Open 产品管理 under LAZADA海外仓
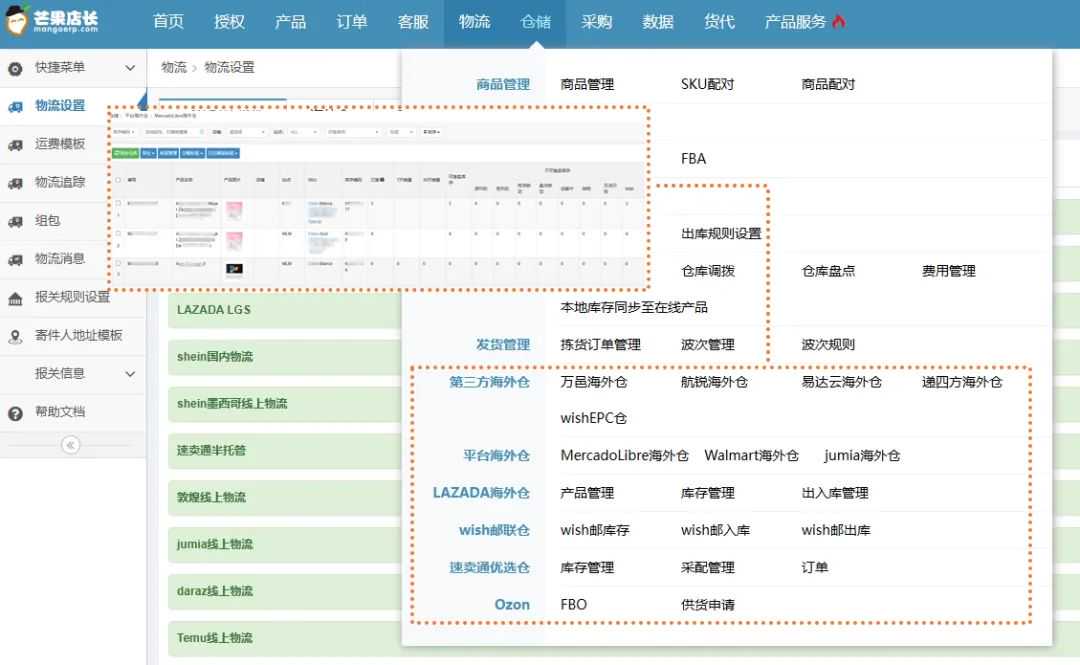The height and width of the screenshot is (665, 1080). pyautogui.click(x=587, y=493)
